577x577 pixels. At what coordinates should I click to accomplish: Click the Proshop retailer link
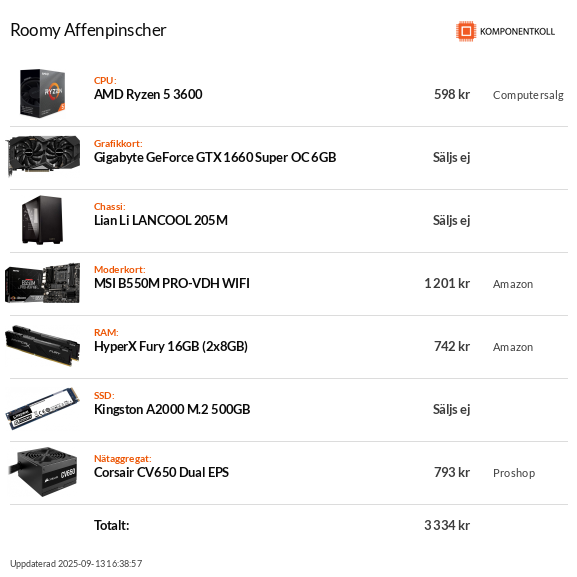pos(514,473)
